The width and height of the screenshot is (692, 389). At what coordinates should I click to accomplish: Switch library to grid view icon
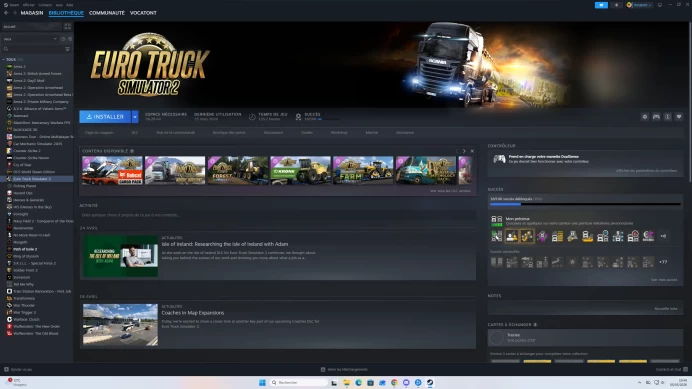point(68,26)
